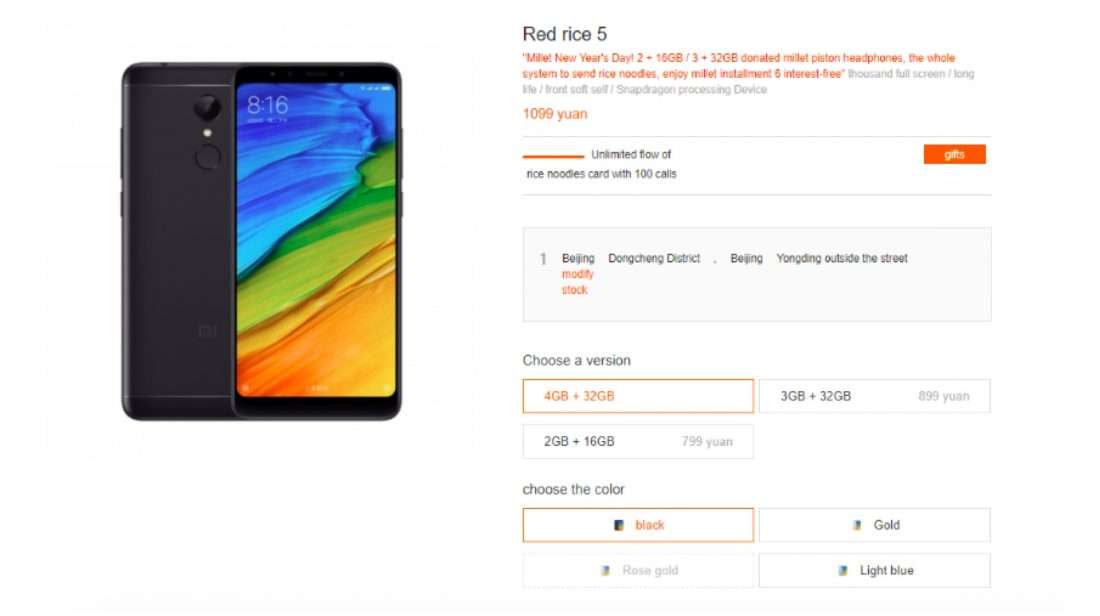This screenshot has width=1100, height=616.
Task: Select the 3GB + 32GB version
Action: 874,396
